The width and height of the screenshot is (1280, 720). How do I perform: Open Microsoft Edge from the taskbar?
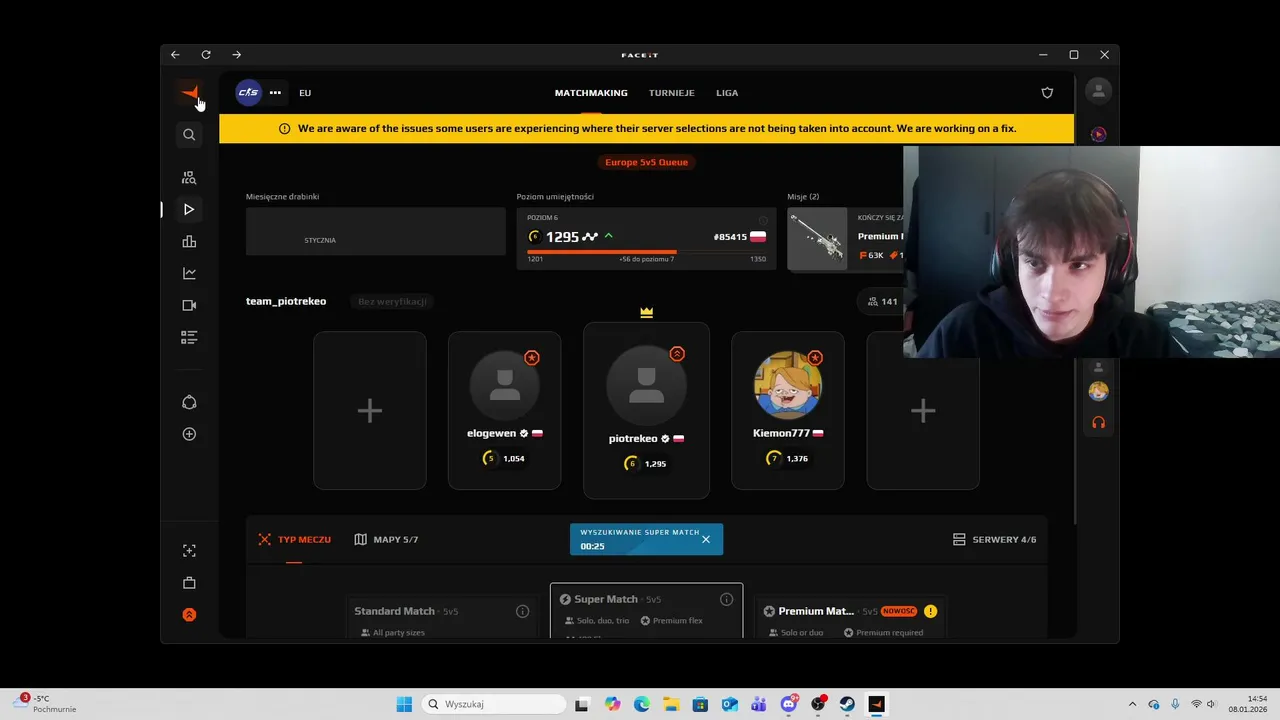(x=641, y=704)
